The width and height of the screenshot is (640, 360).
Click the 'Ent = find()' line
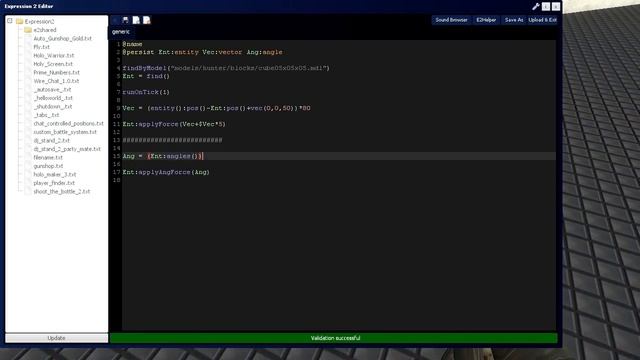146,76
